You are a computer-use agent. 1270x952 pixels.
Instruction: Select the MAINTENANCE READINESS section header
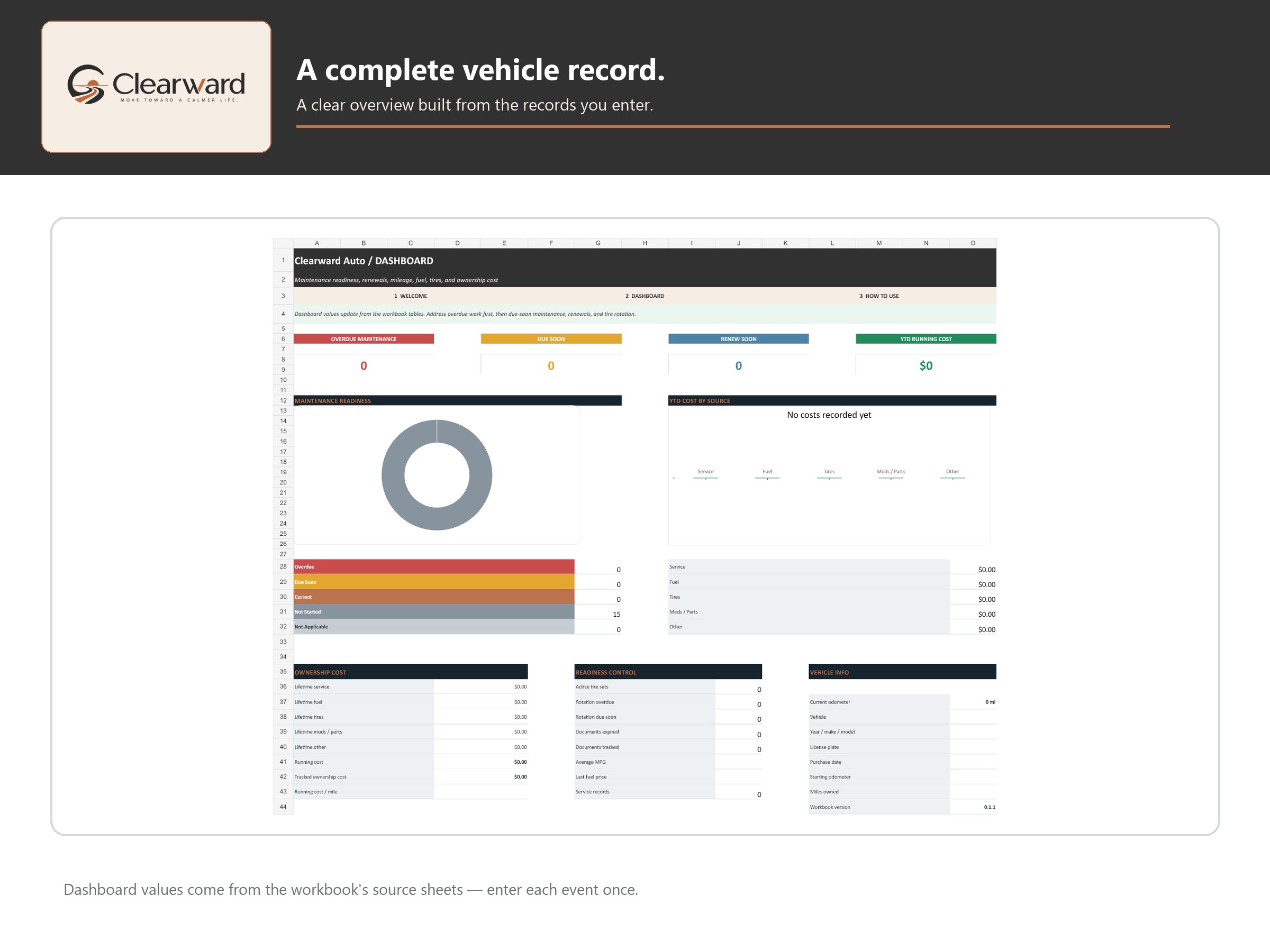point(458,400)
